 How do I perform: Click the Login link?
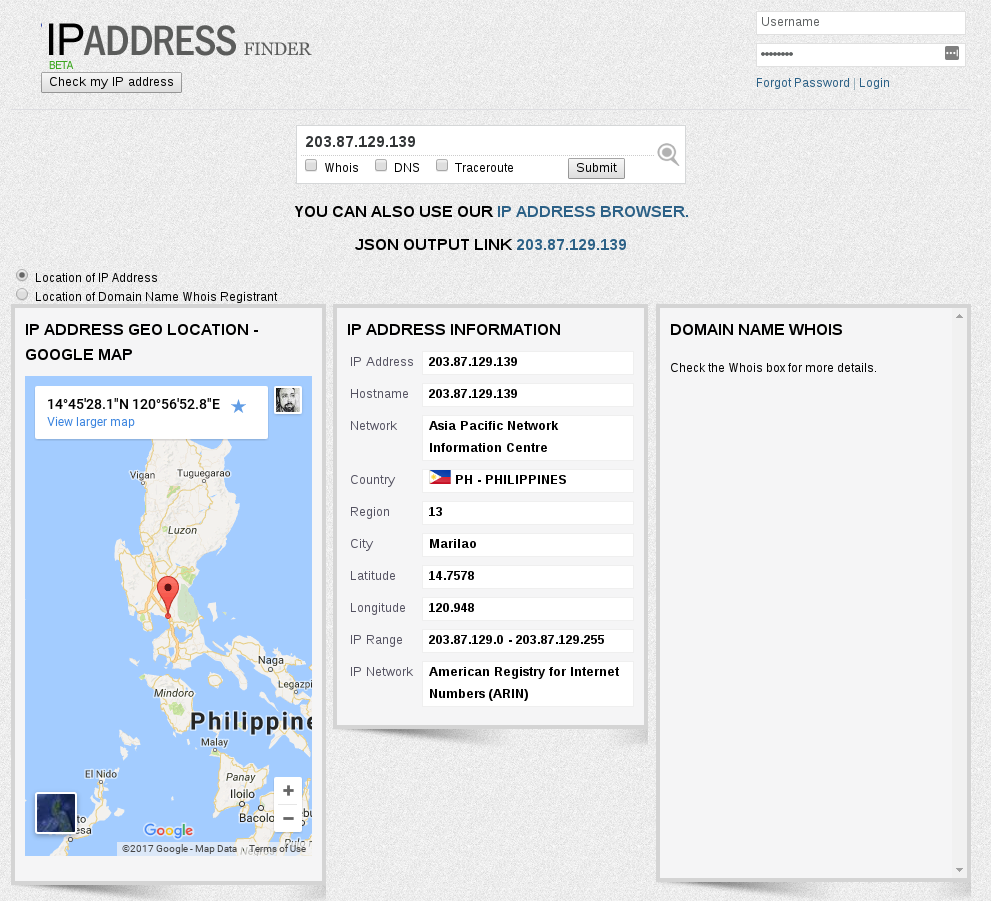point(874,83)
